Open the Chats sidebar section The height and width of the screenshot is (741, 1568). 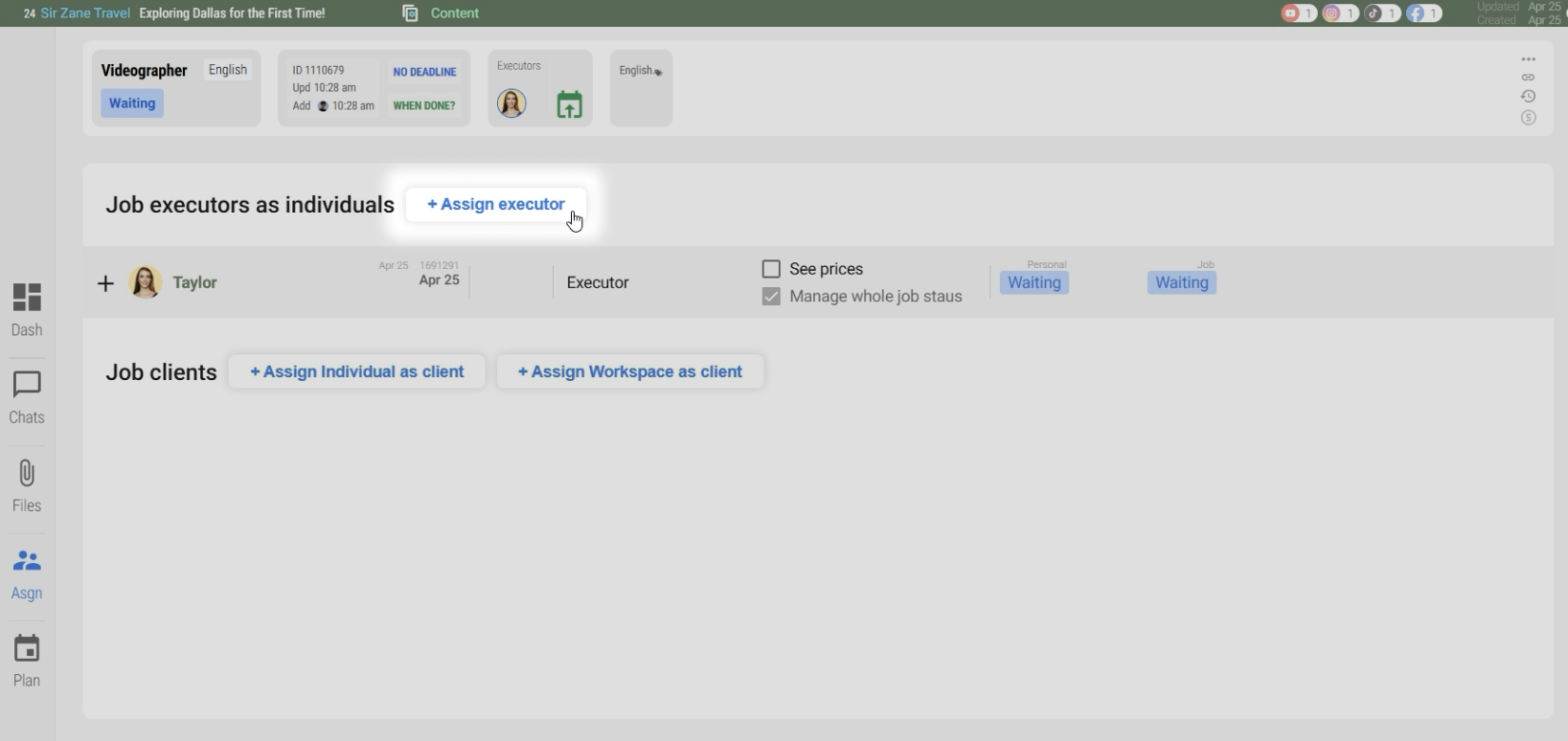pos(27,396)
